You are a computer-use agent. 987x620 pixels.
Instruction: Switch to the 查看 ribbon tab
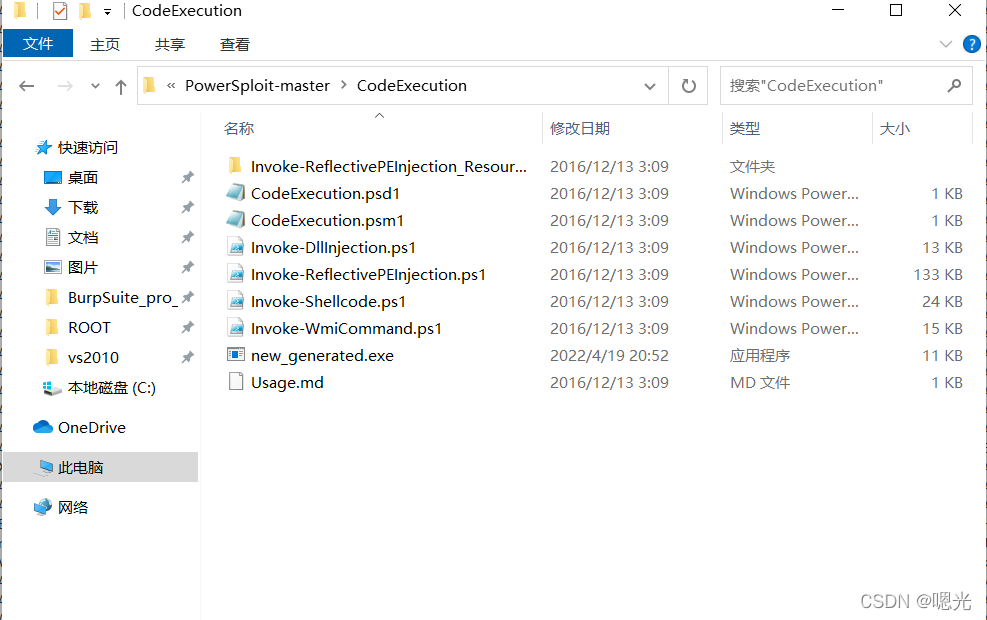235,44
